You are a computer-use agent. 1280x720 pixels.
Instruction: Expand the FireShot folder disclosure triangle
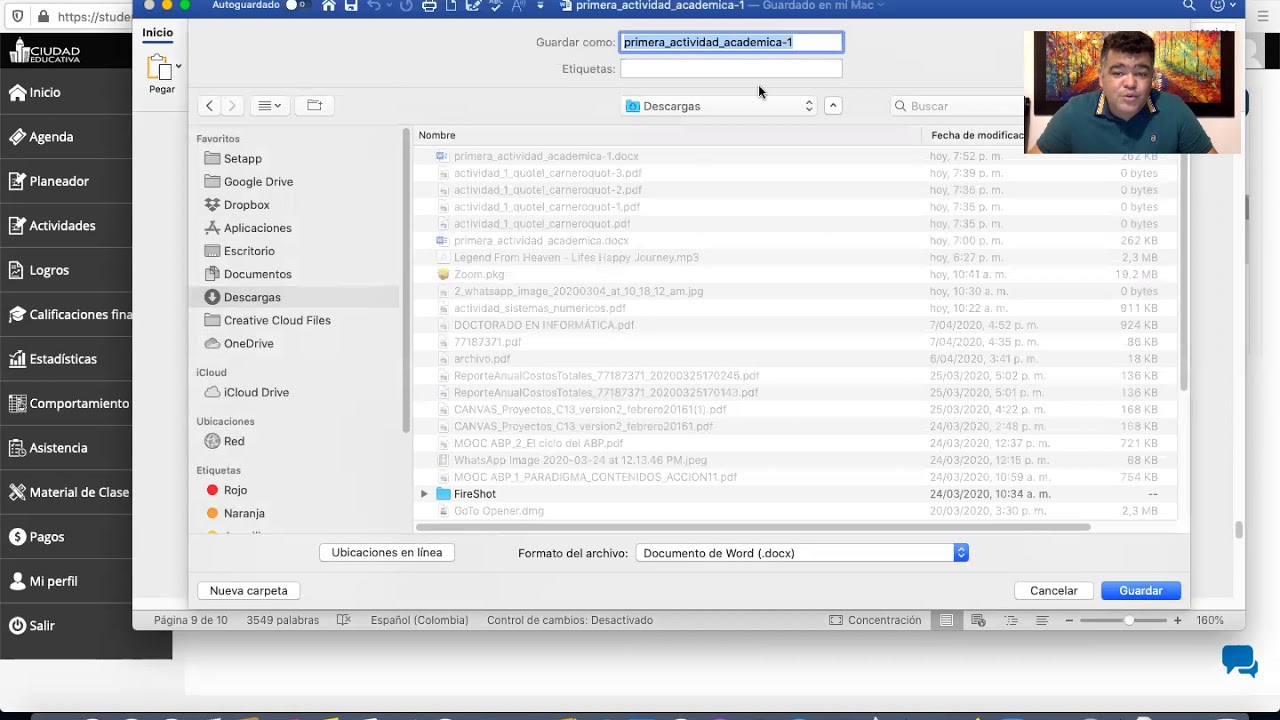click(424, 494)
